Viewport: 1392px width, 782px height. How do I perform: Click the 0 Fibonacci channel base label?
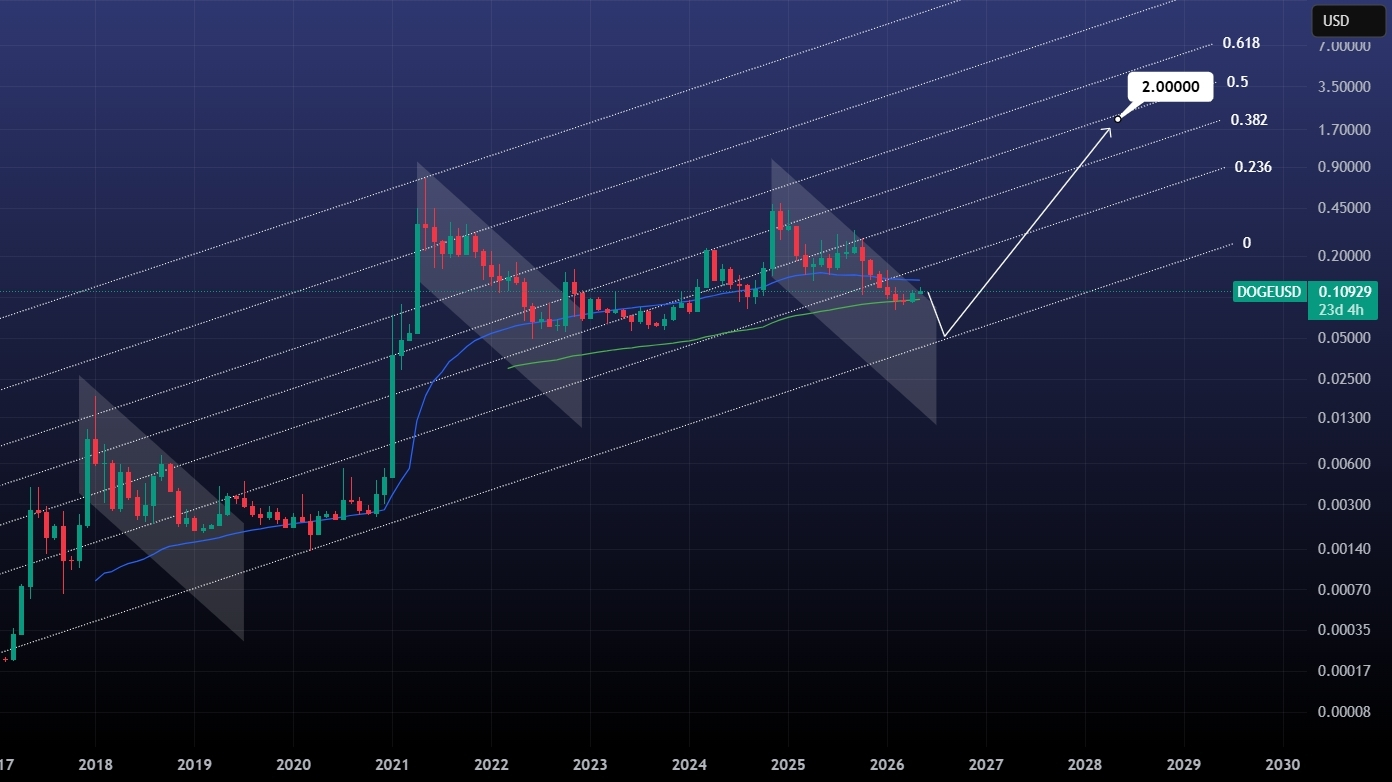coord(1247,243)
